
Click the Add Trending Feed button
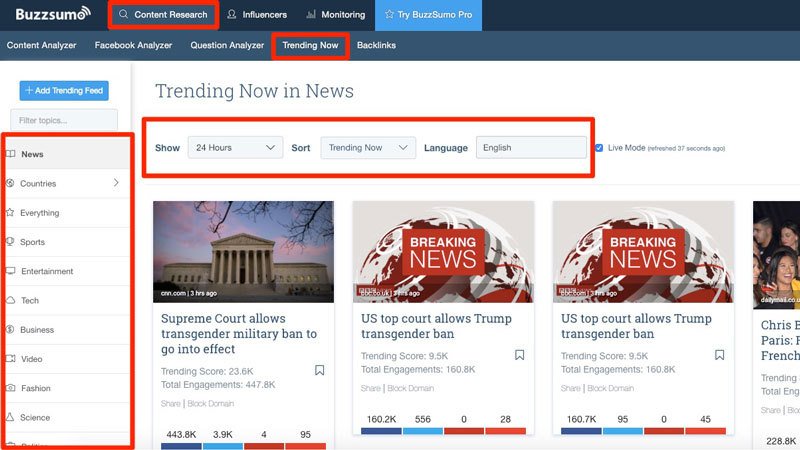pos(64,90)
